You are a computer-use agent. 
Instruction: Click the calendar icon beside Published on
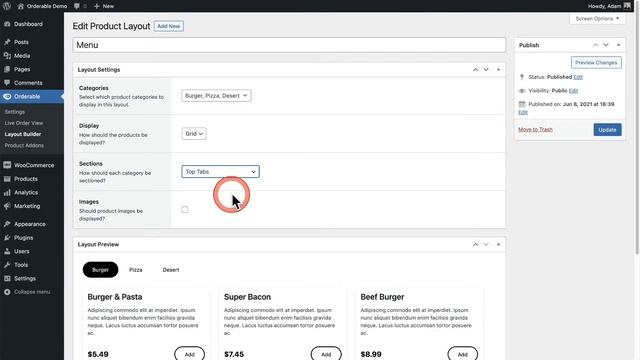pos(522,104)
